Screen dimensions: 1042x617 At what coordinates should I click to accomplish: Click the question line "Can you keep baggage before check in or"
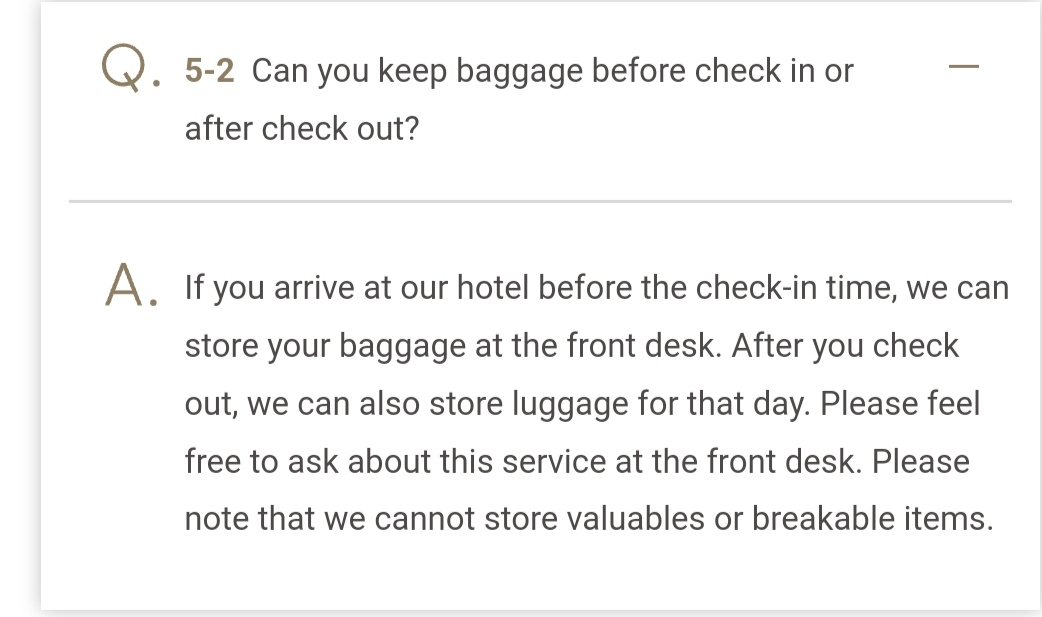(x=552, y=72)
